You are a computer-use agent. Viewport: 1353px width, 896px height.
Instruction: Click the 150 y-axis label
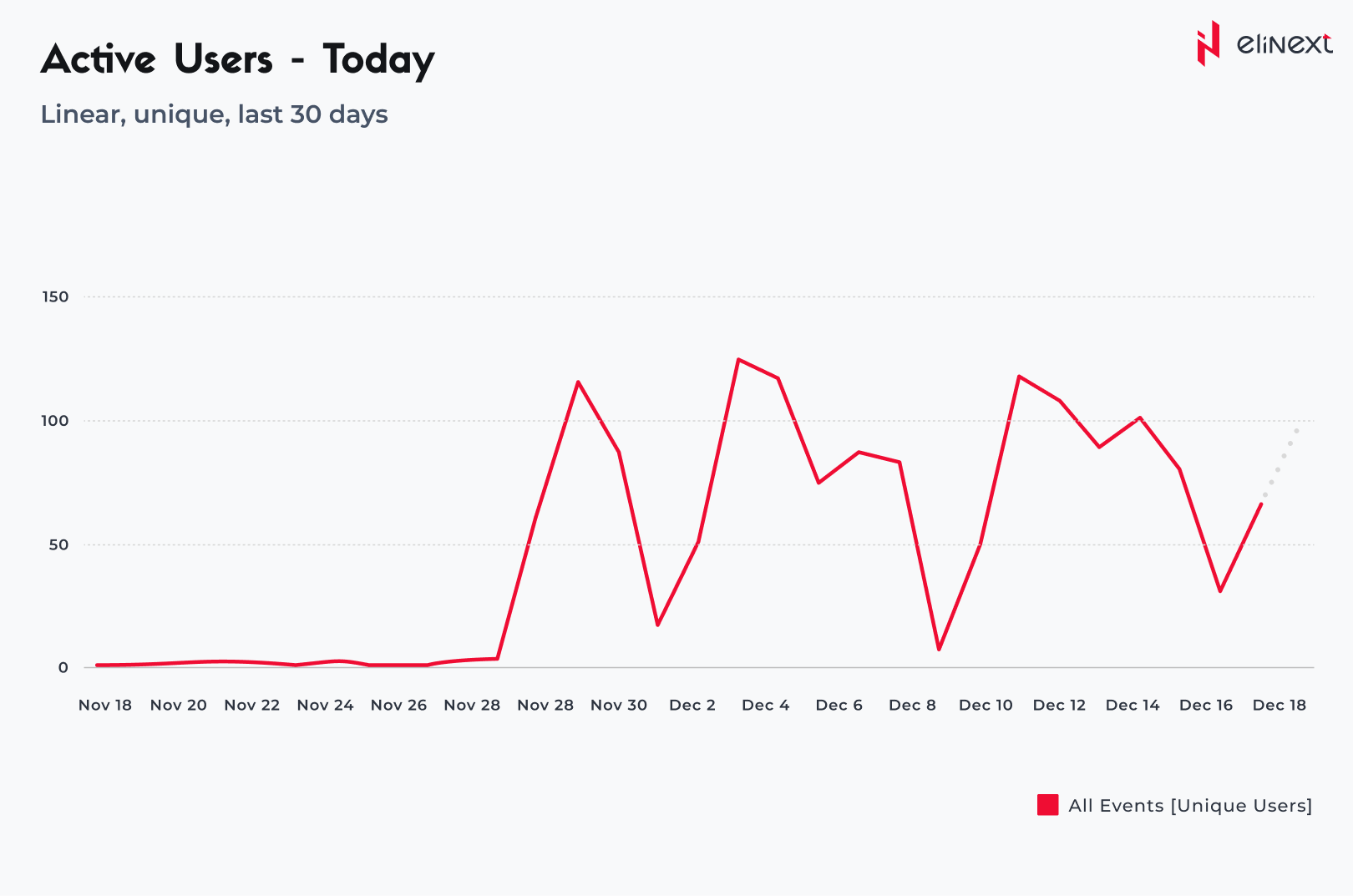pos(55,297)
